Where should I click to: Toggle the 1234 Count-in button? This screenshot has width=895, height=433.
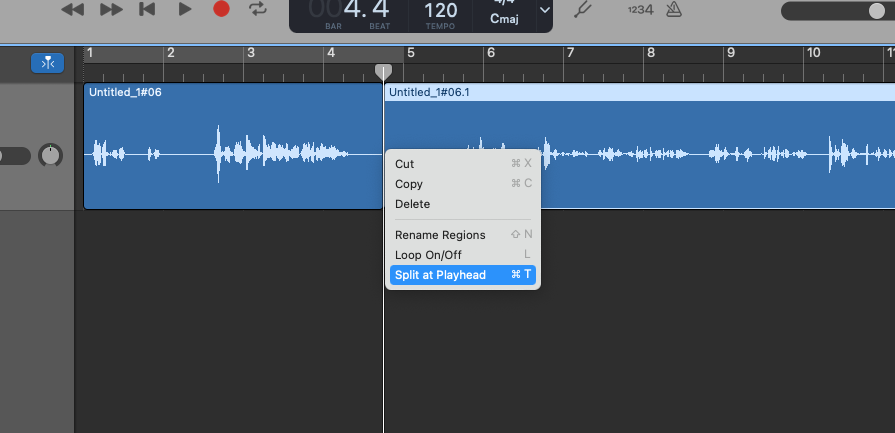pyautogui.click(x=640, y=10)
